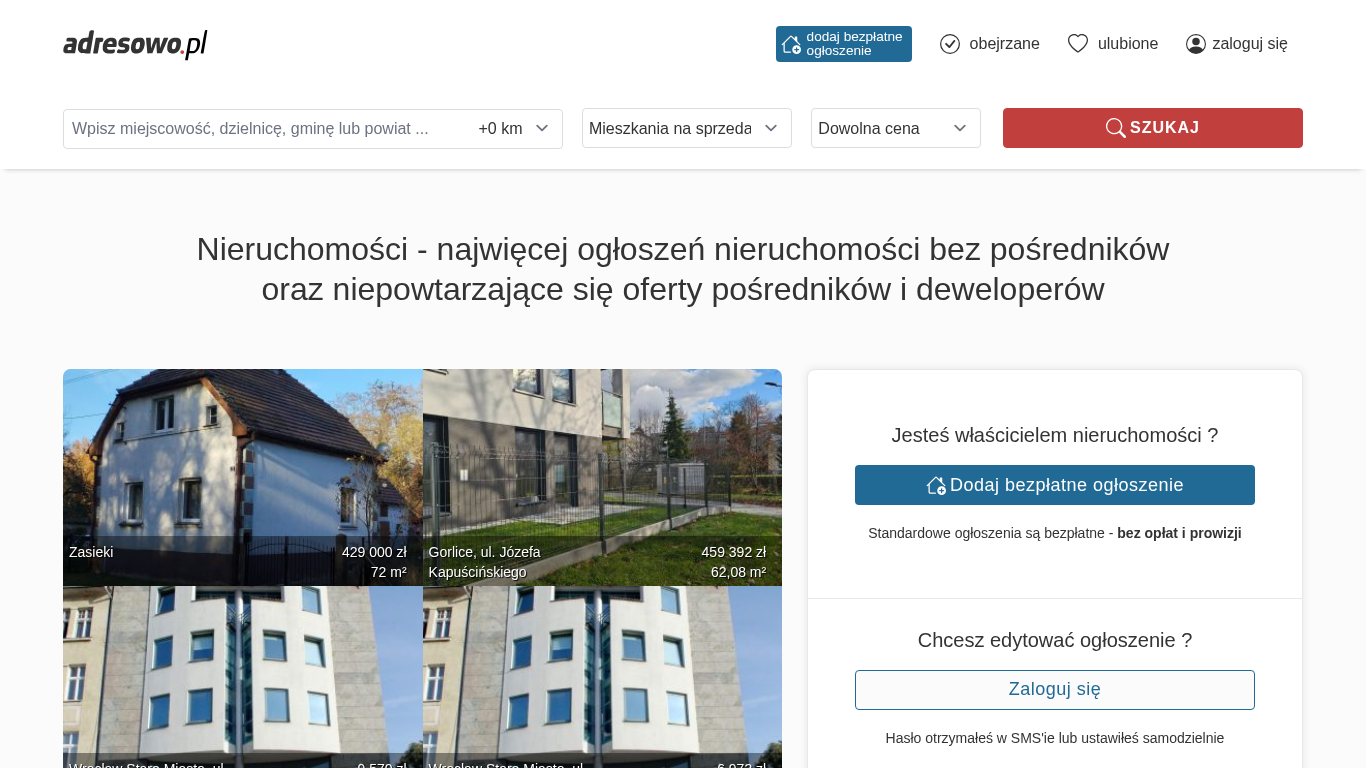Screen dimensions: 1366x768
Task: Click zaloguj się text in top navigation
Action: 1249,44
